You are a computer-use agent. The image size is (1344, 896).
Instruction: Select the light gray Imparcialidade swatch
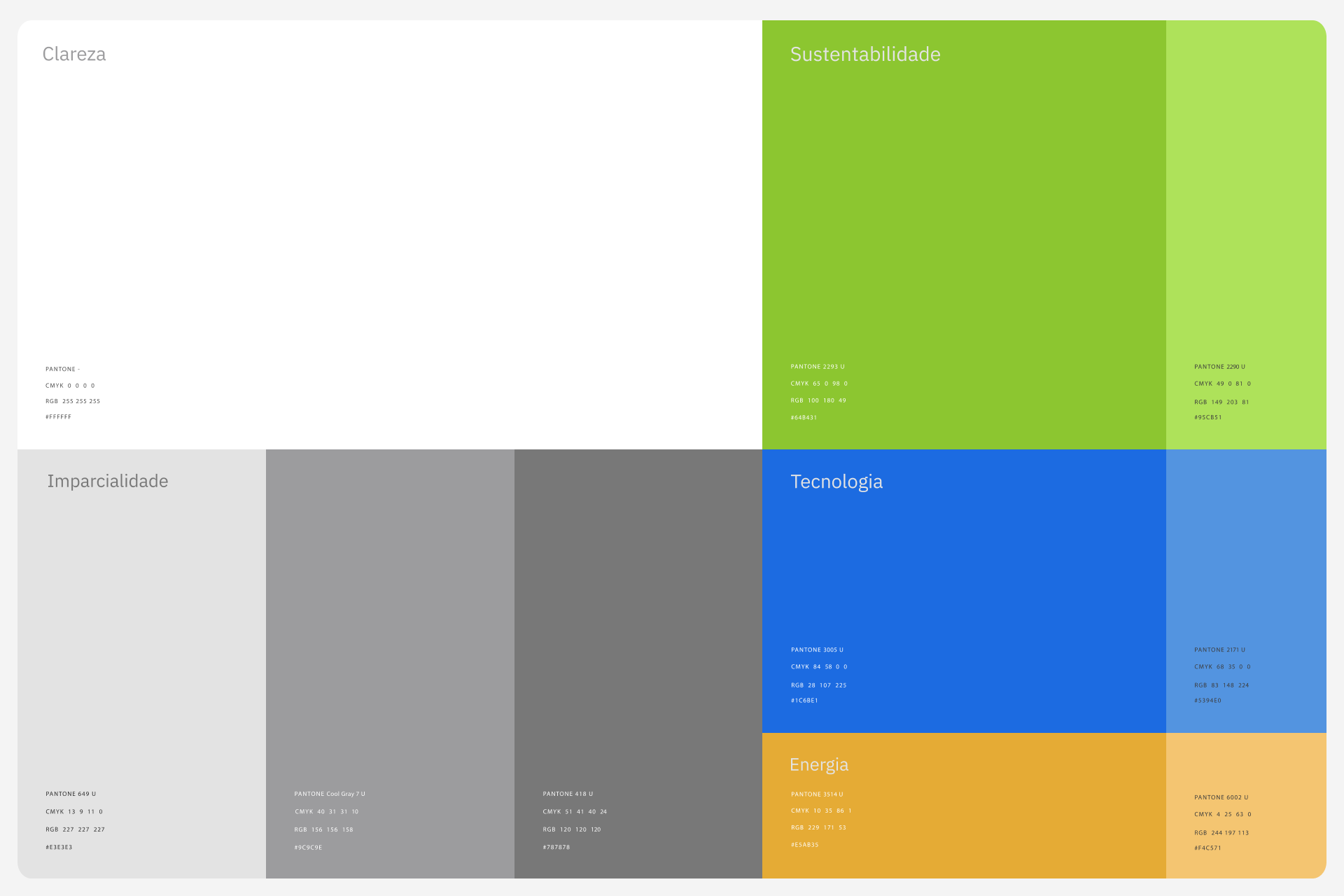click(x=141, y=630)
